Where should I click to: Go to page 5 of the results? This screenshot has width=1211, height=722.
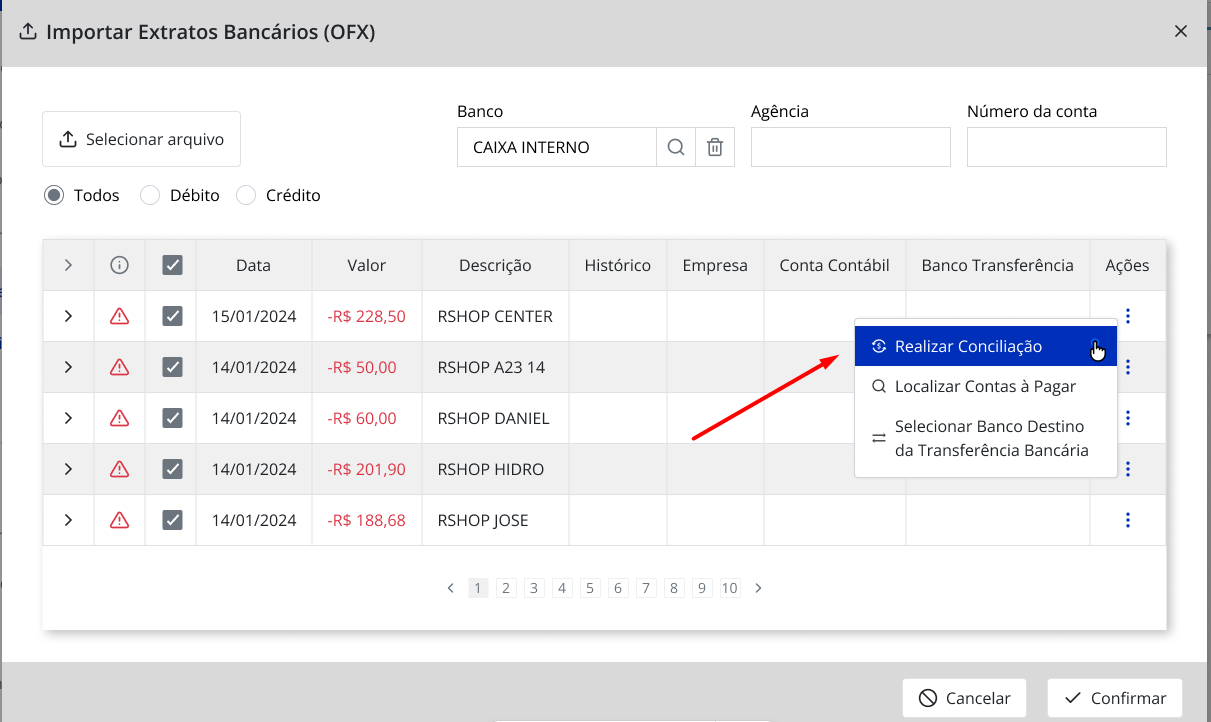click(x=590, y=588)
